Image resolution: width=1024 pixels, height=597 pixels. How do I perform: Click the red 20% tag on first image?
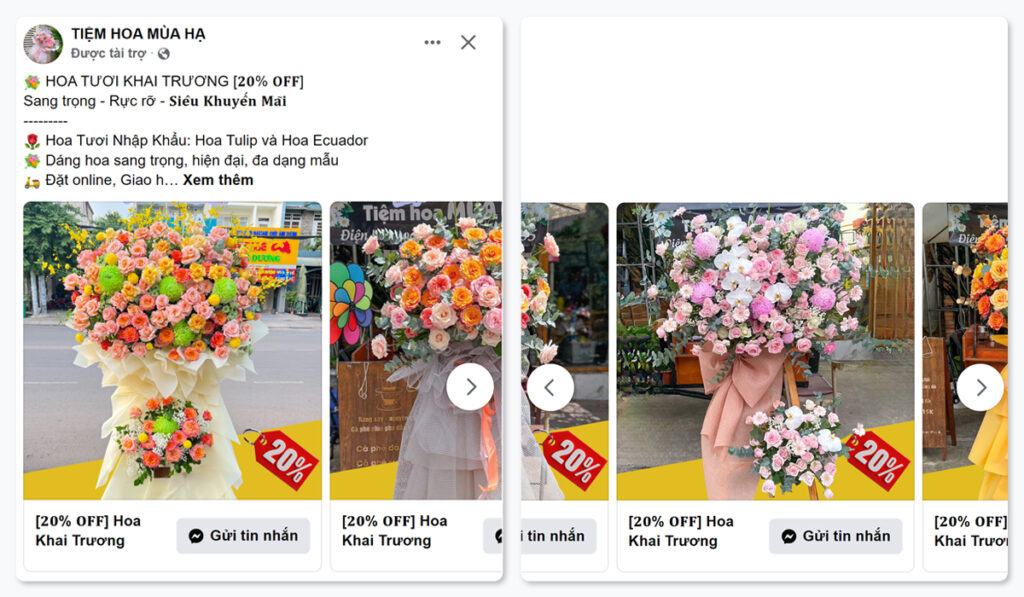pos(285,459)
